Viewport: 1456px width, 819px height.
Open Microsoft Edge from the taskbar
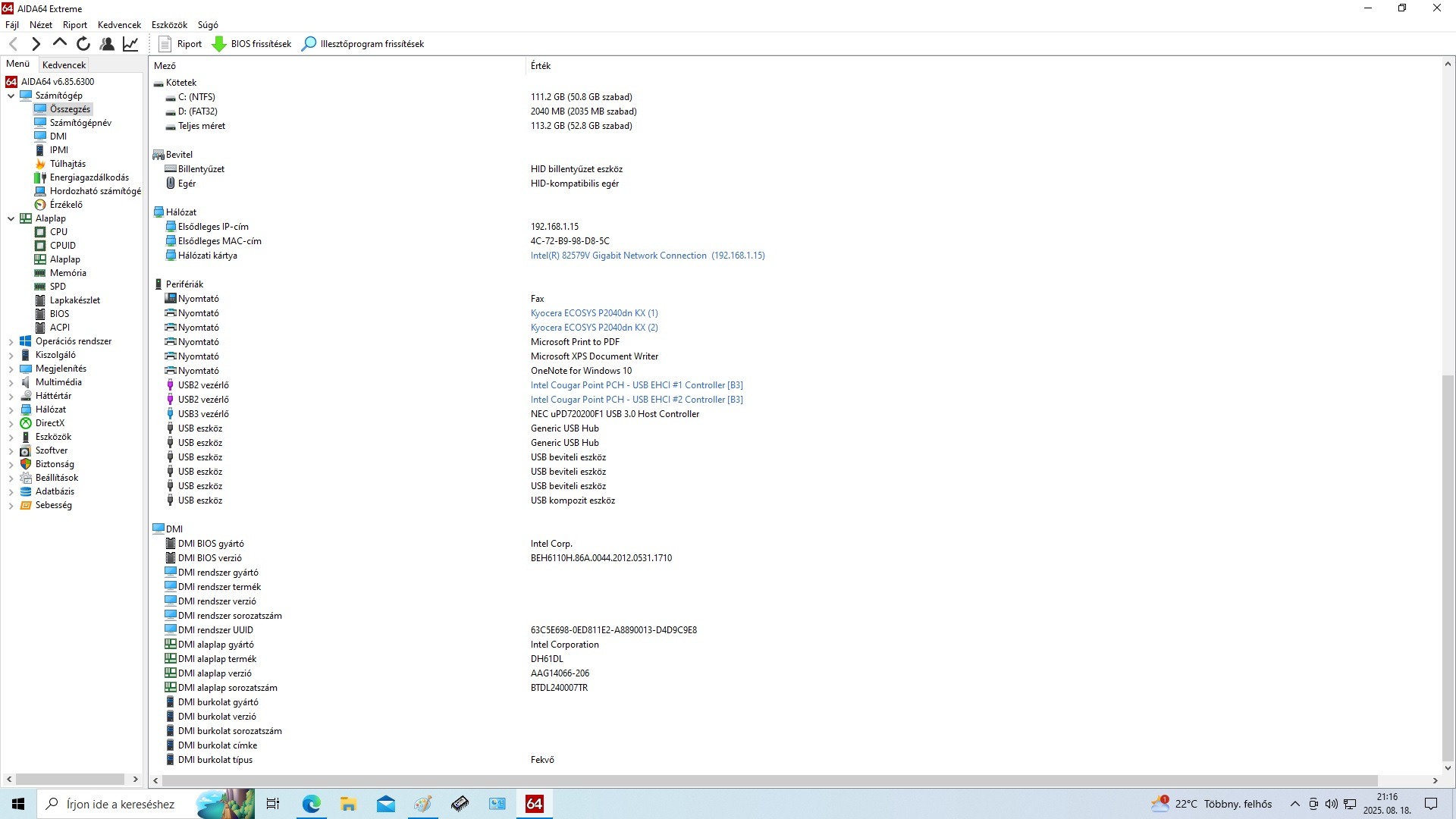[x=311, y=804]
